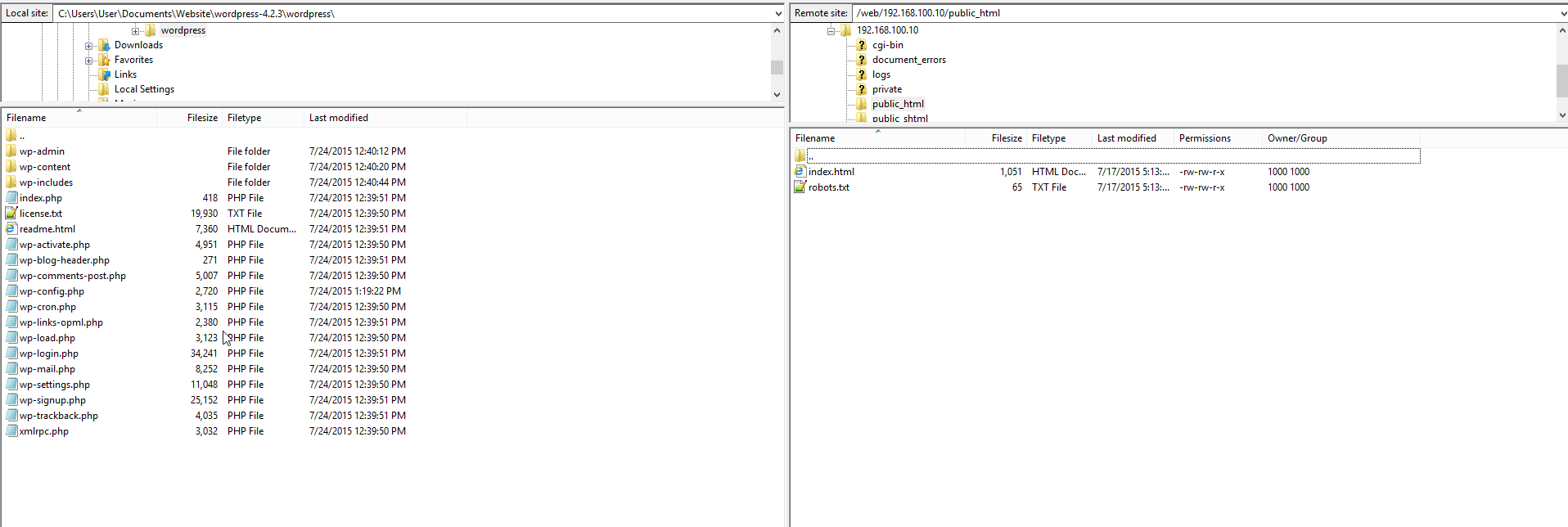Select wp-trackback.php file name
The width and height of the screenshot is (1568, 527).
[x=59, y=416]
